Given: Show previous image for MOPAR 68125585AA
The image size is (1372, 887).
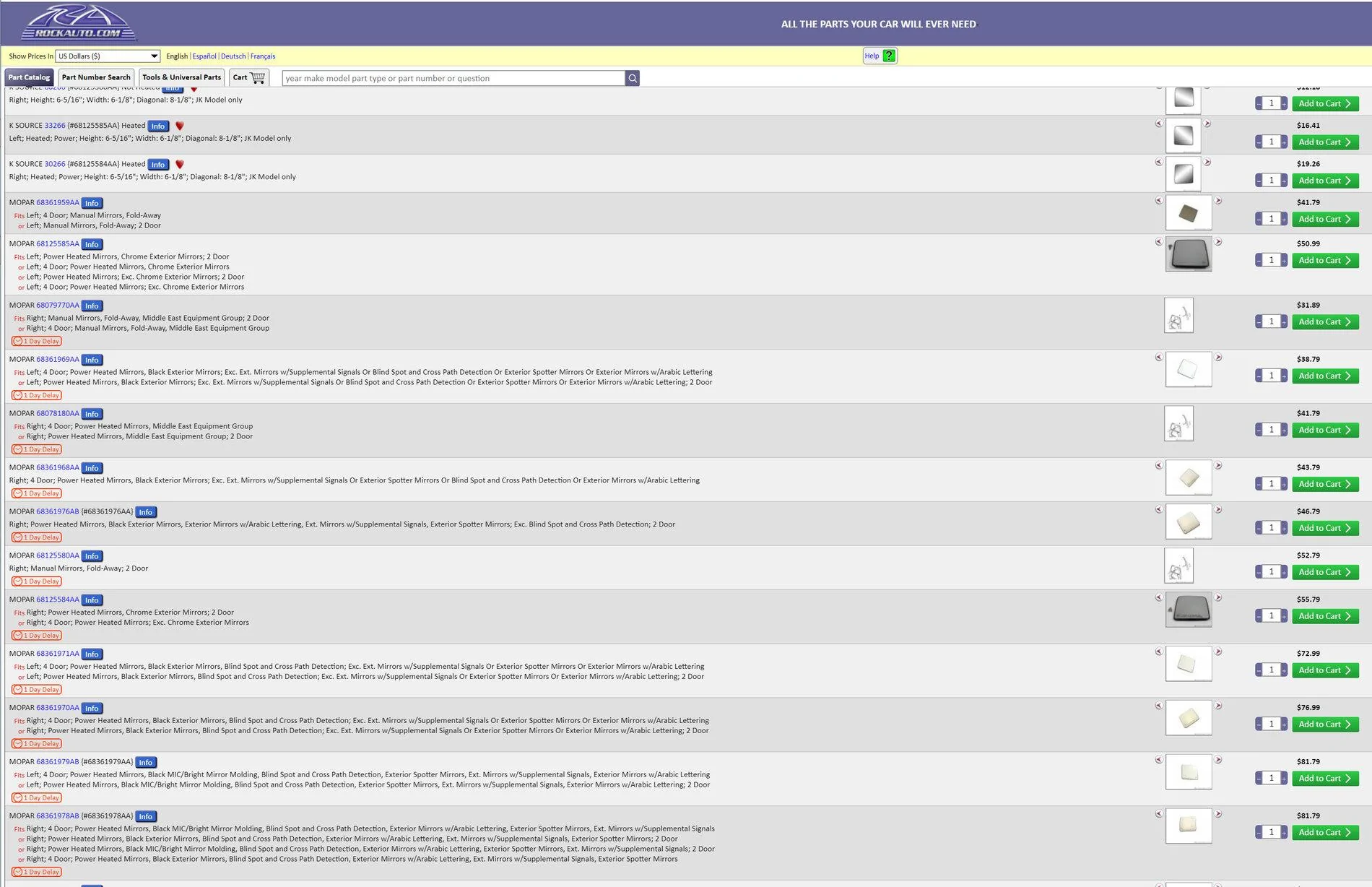Looking at the screenshot, I should [1159, 242].
